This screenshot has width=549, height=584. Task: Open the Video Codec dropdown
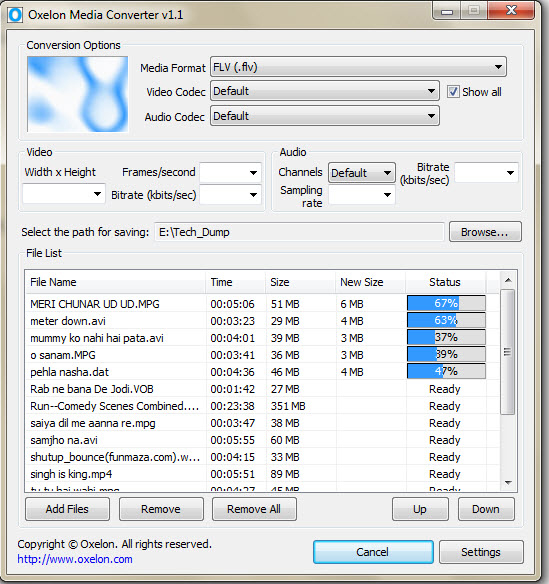click(325, 91)
